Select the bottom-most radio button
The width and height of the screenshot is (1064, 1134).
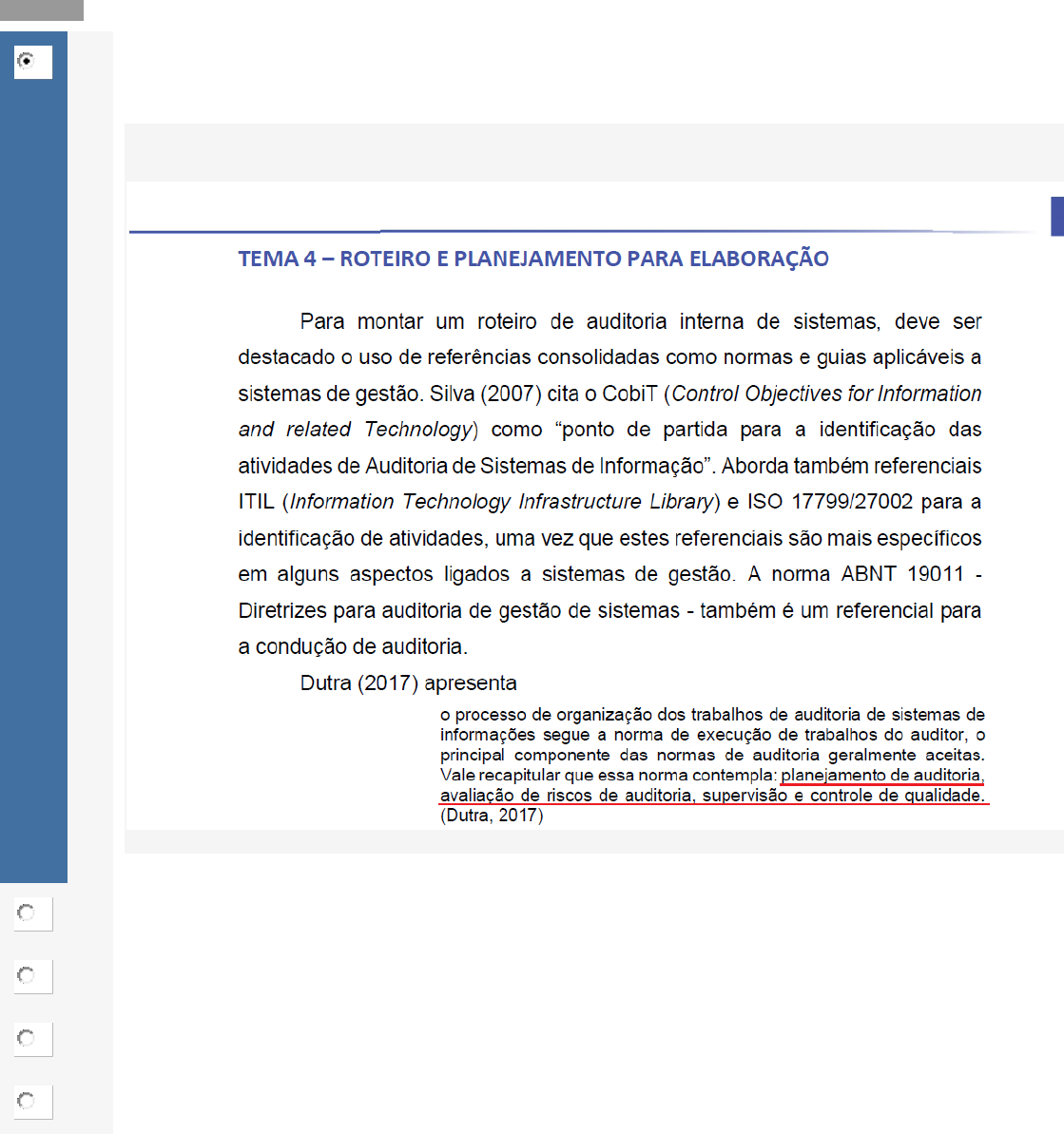coord(27,1102)
